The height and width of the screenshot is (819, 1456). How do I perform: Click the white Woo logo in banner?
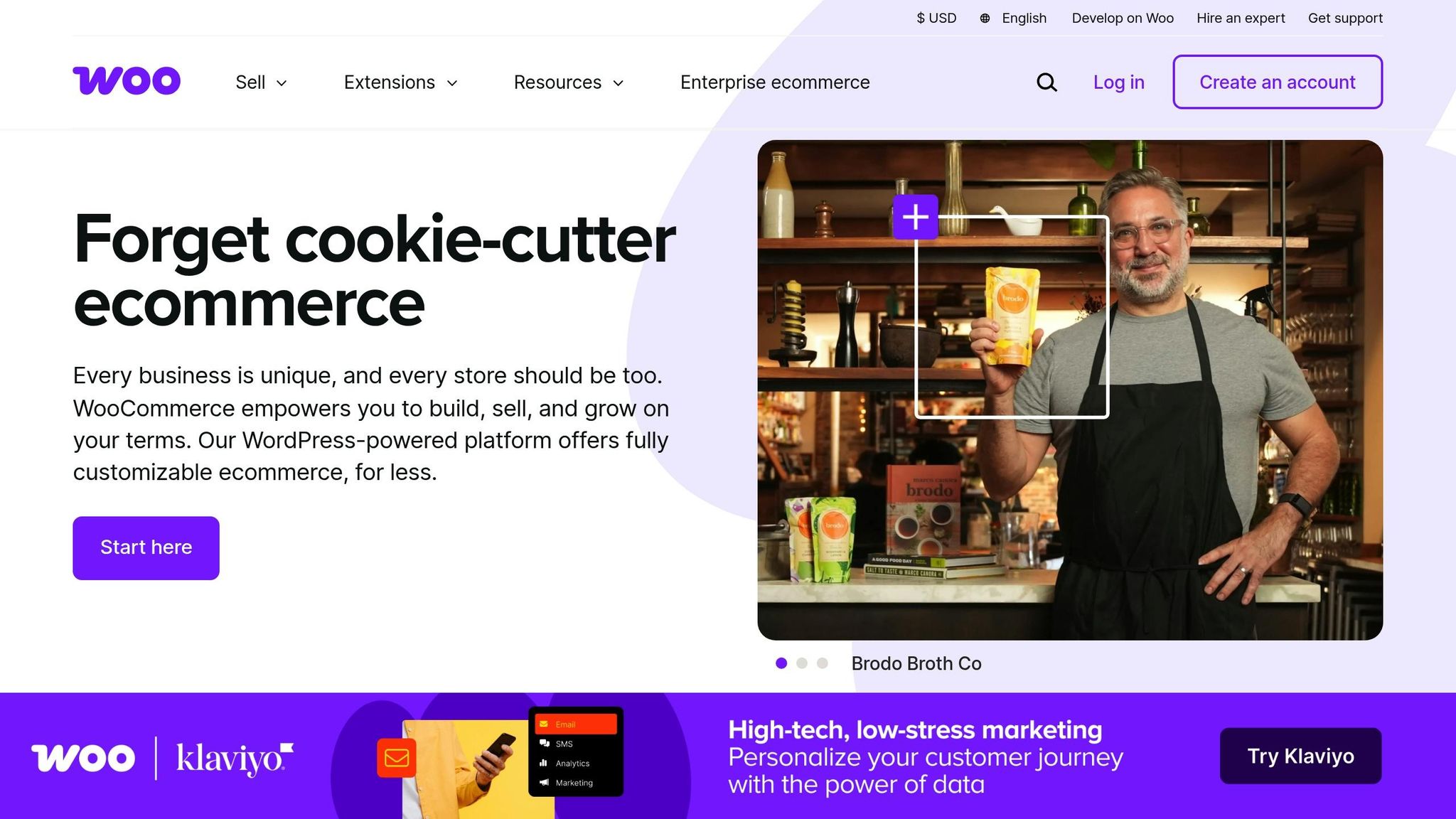83,758
